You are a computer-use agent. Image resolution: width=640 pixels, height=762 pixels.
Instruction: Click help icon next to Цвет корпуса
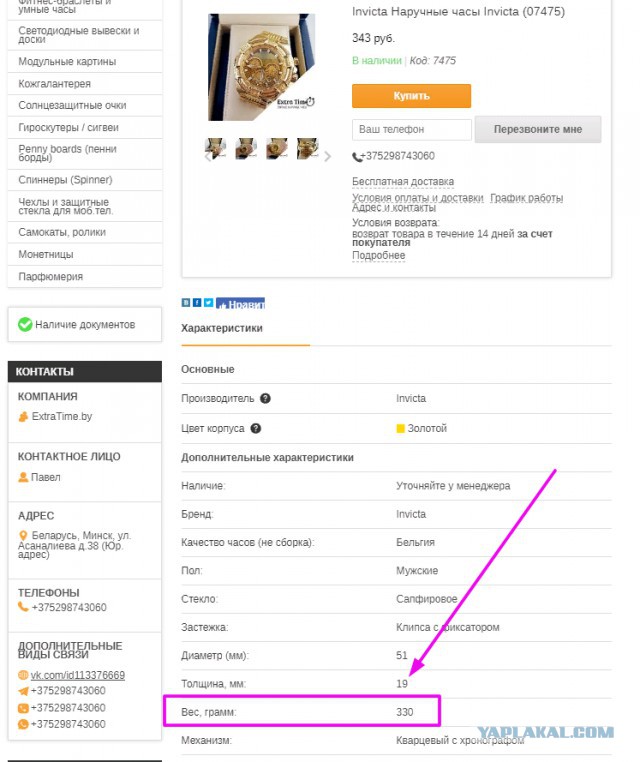click(x=256, y=428)
